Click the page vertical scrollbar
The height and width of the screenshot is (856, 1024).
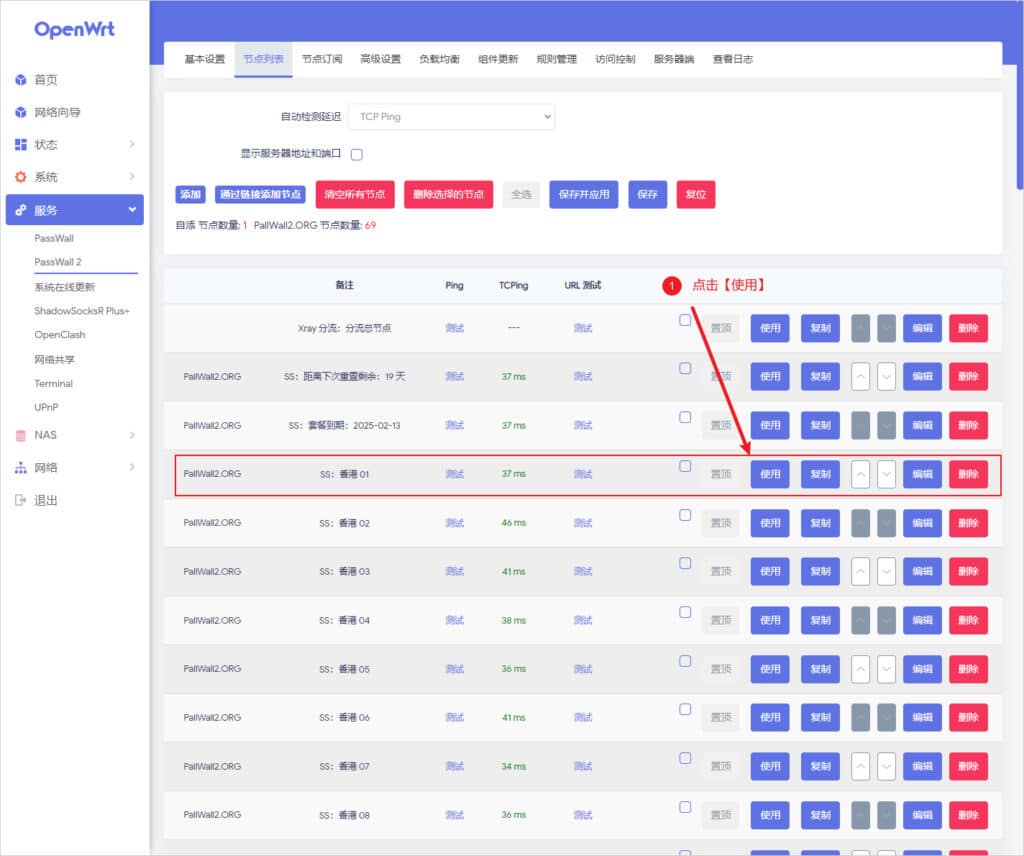click(1019, 100)
